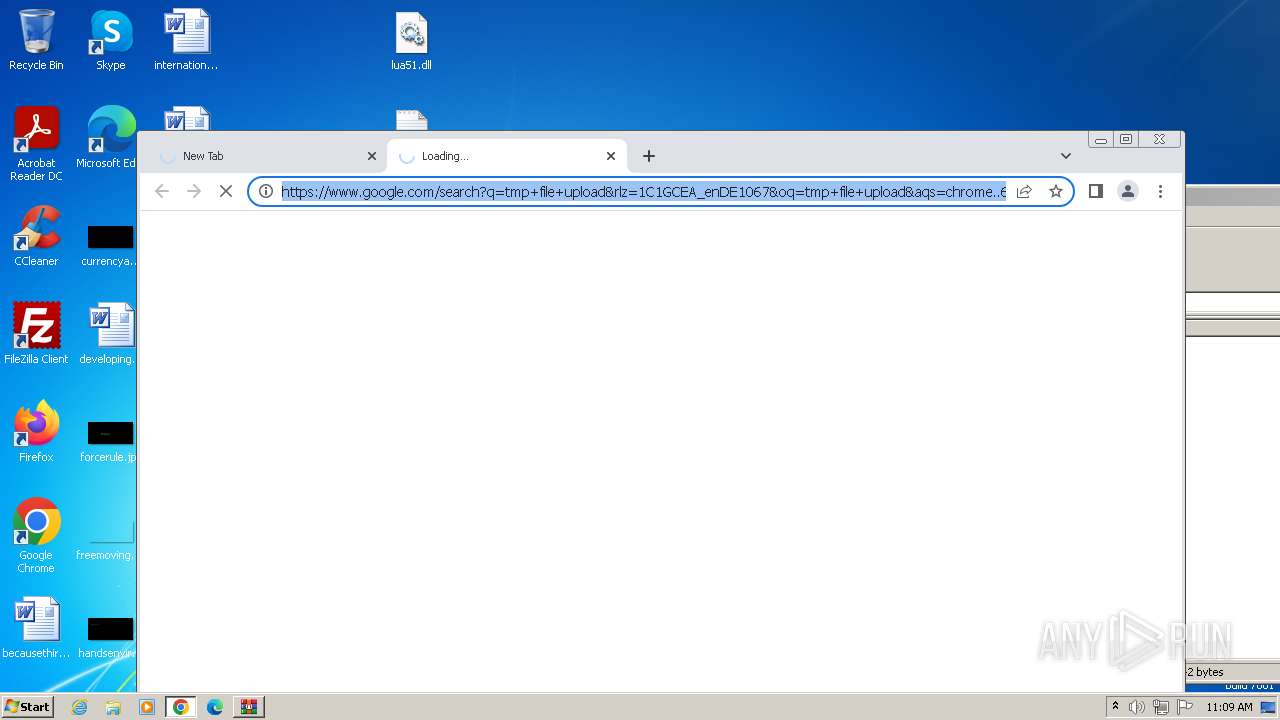
Task: Open a new tab with plus button
Action: pos(649,156)
